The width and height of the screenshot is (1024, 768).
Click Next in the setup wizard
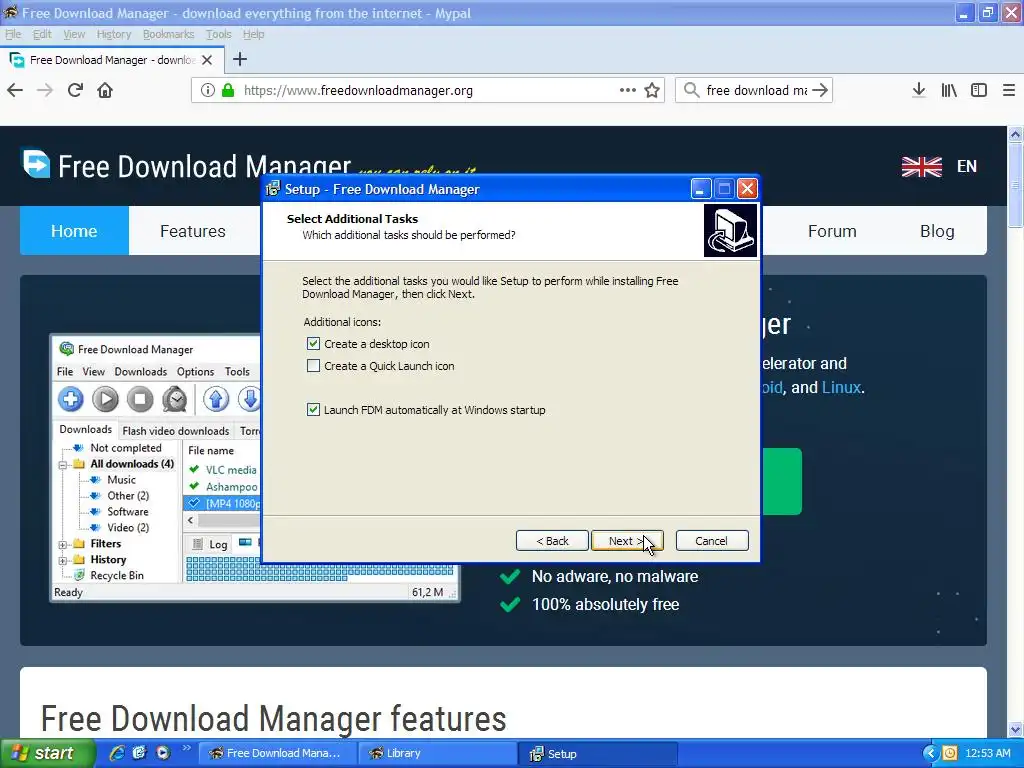point(627,541)
